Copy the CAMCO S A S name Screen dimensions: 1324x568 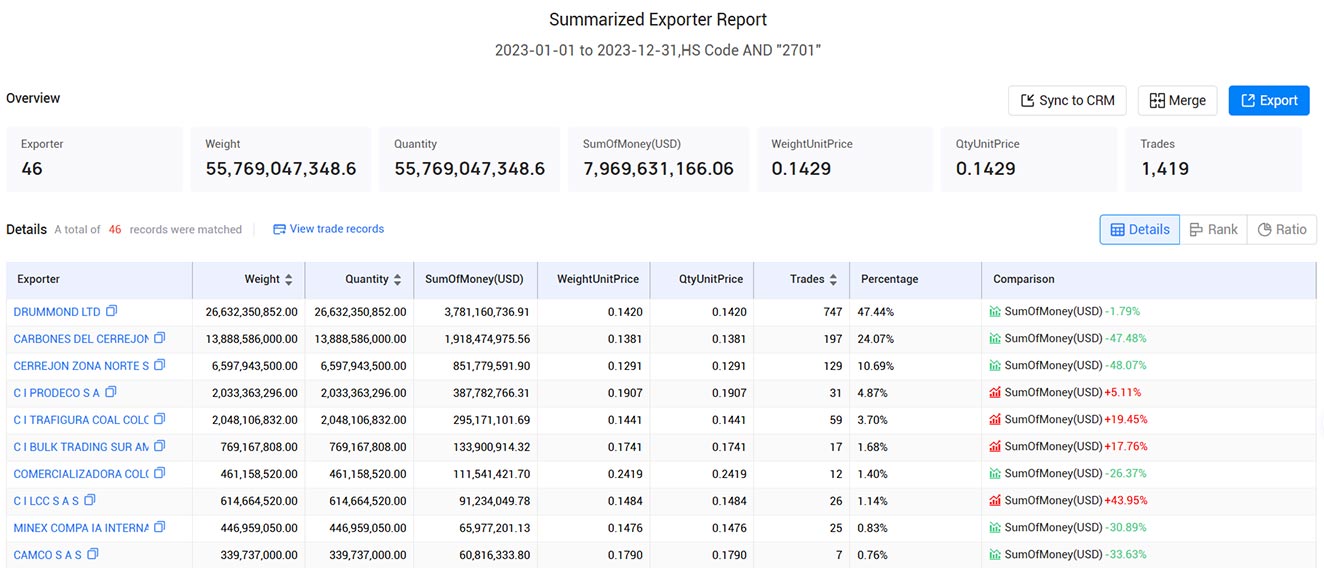[x=93, y=554]
